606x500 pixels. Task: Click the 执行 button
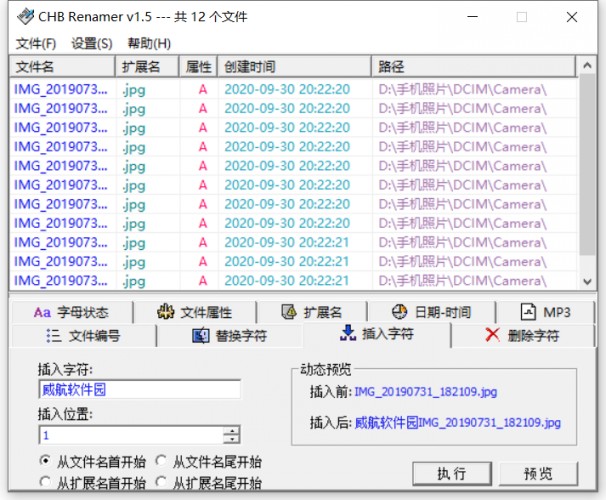(452, 473)
